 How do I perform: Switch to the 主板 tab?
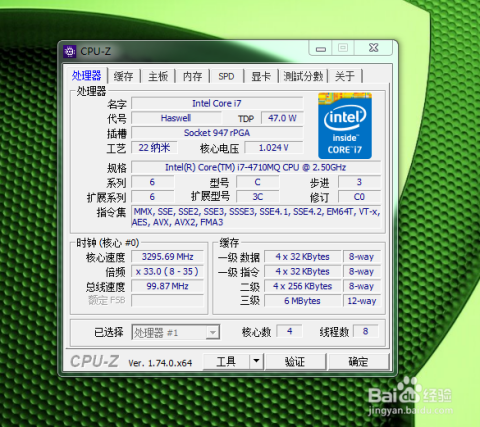[158, 76]
